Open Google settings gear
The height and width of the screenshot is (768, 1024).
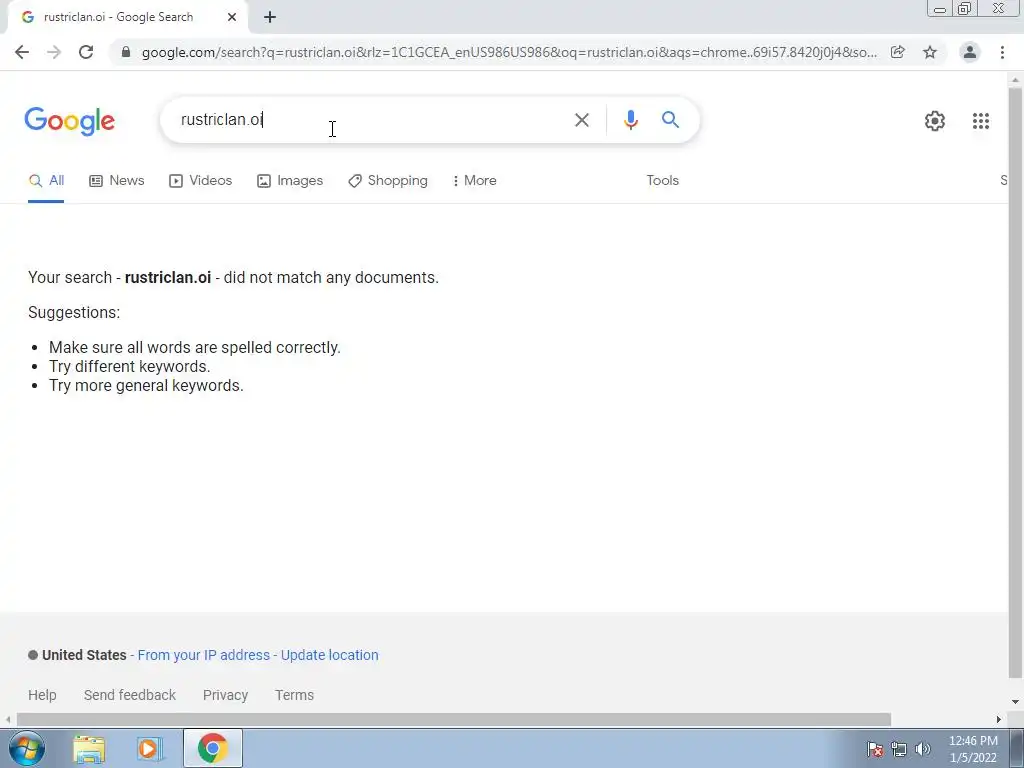click(x=935, y=121)
